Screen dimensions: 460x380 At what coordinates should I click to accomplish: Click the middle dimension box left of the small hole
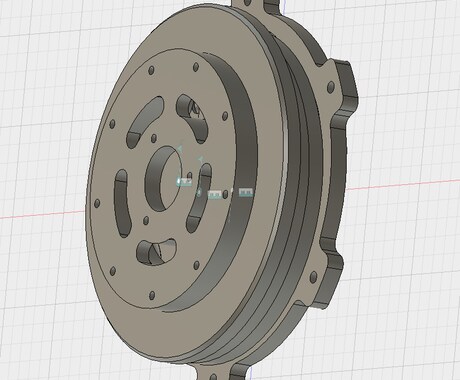coord(215,194)
